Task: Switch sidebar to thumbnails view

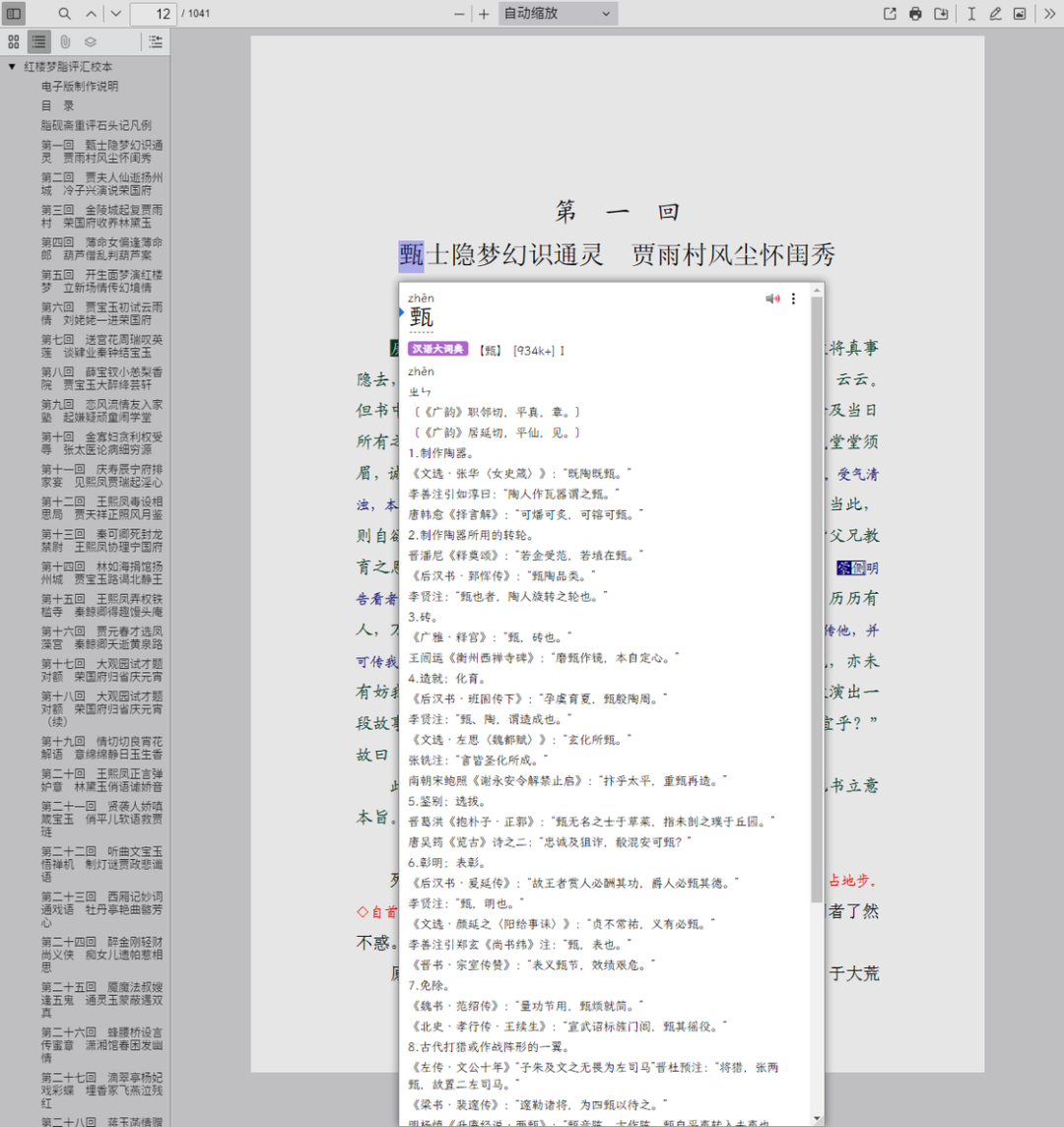Action: coord(14,41)
